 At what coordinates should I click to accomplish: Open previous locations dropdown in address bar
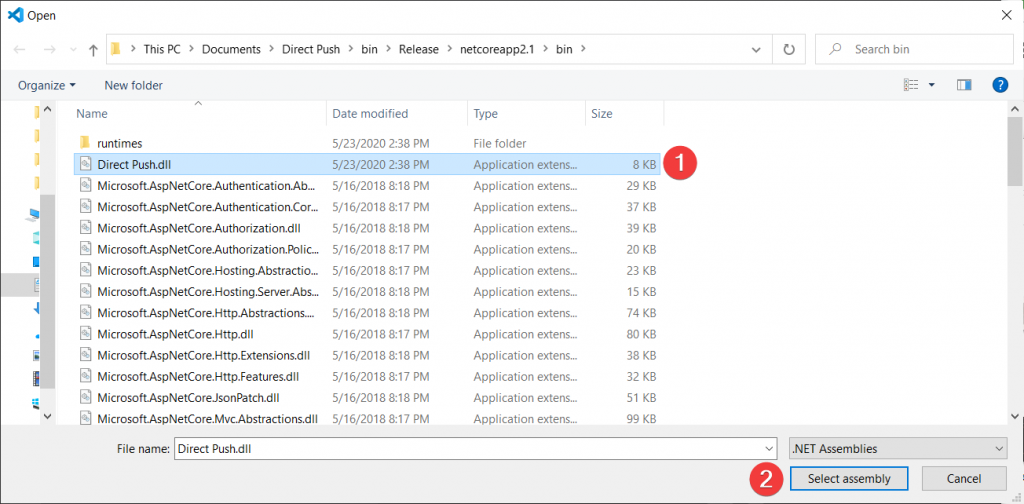tap(756, 50)
